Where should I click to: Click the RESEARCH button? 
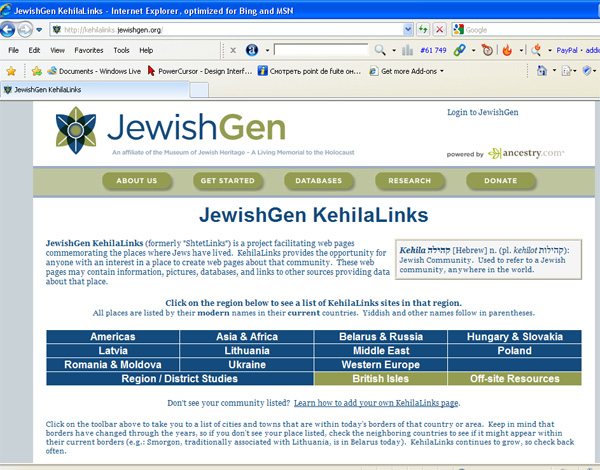tap(409, 181)
